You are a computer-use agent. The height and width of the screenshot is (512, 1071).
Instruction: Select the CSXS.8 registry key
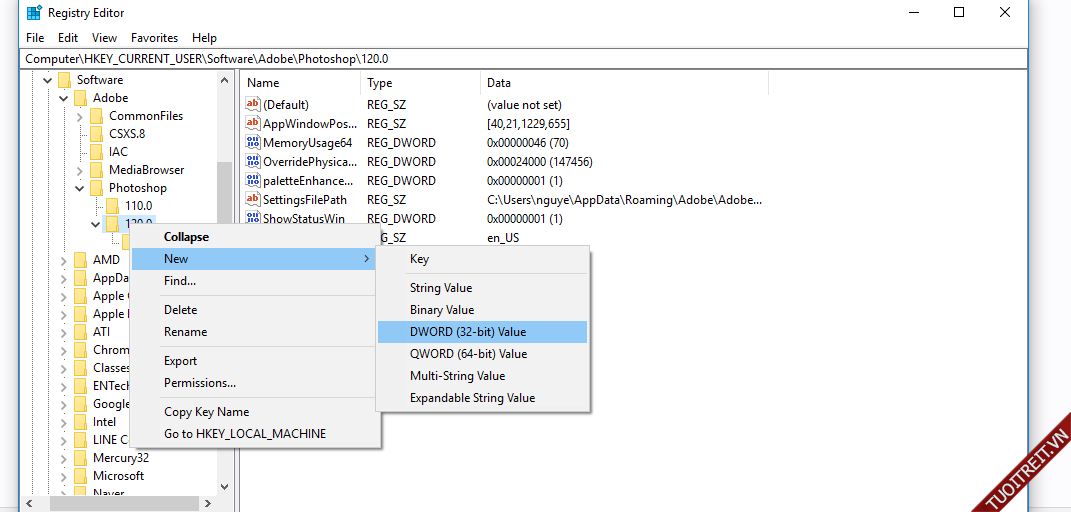pos(126,134)
